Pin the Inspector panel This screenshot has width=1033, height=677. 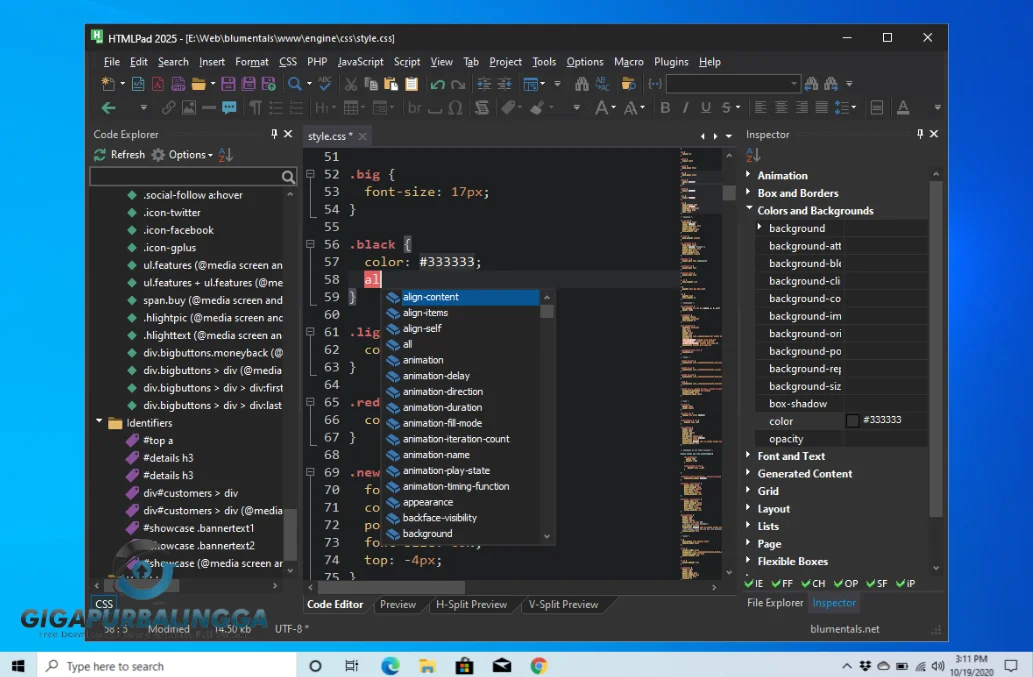[x=920, y=134]
